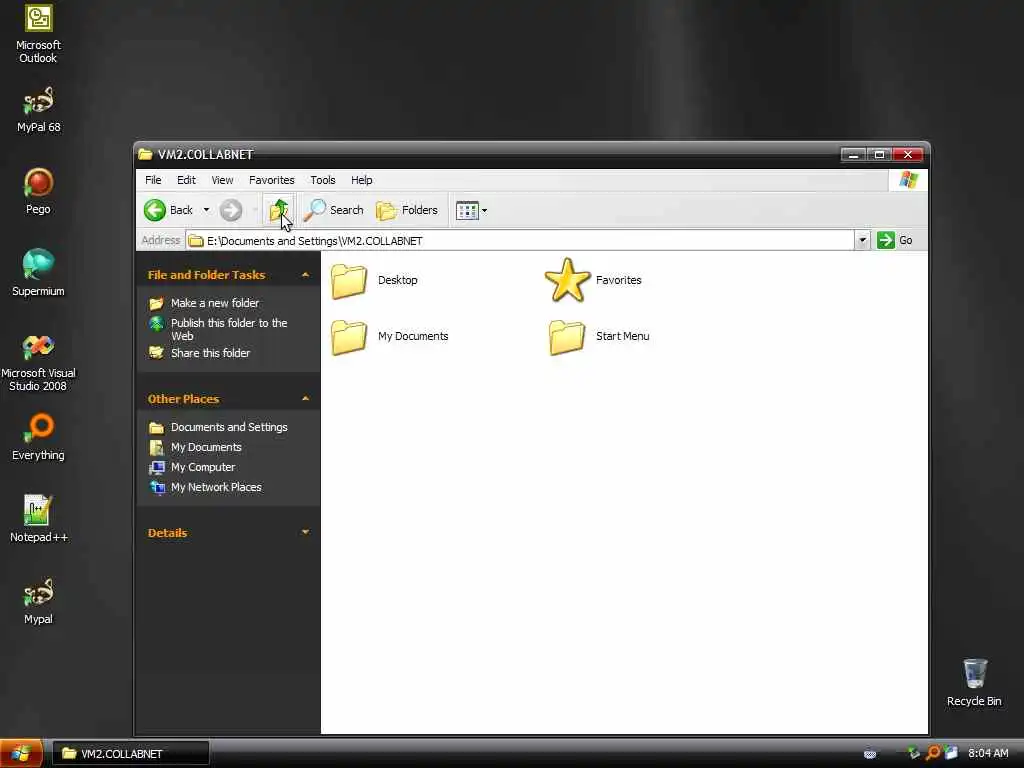1024x768 pixels.
Task: Click Make a new folder
Action: tap(214, 303)
